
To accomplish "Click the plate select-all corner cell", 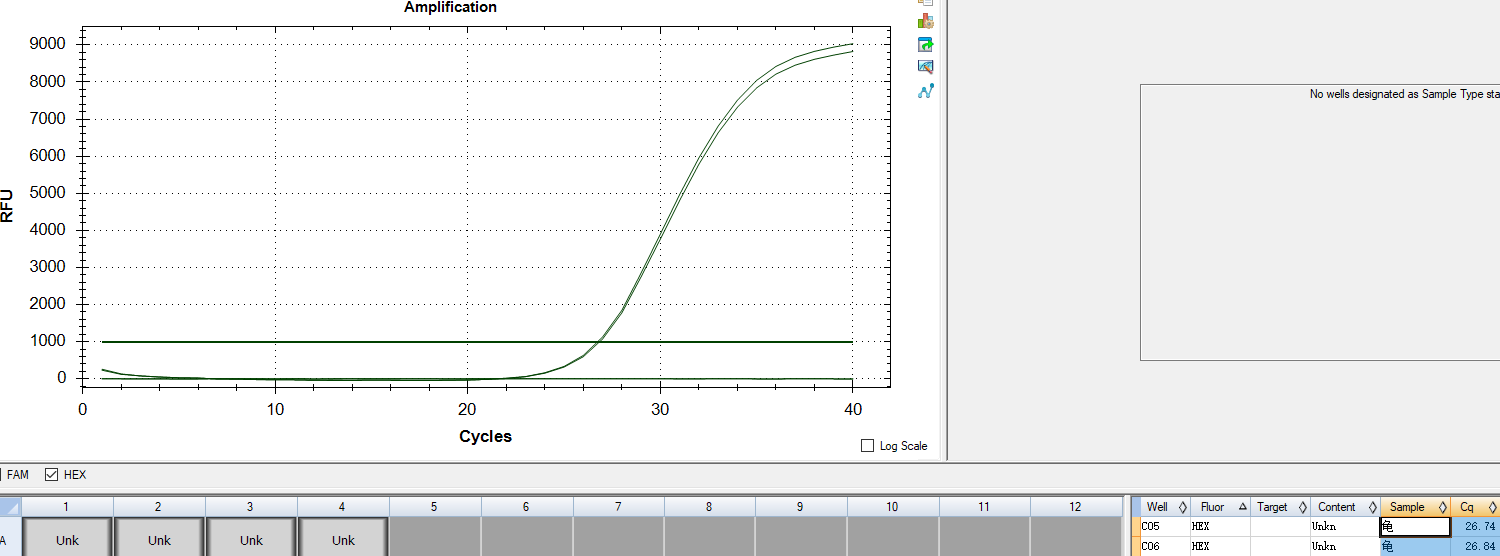I will [x=10, y=507].
